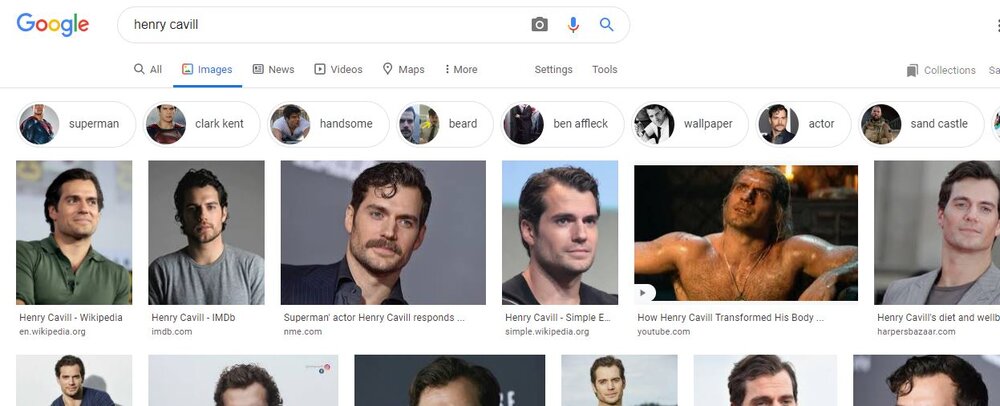Image resolution: width=1000 pixels, height=406 pixels.
Task: Switch to the News tab
Action: click(x=273, y=70)
